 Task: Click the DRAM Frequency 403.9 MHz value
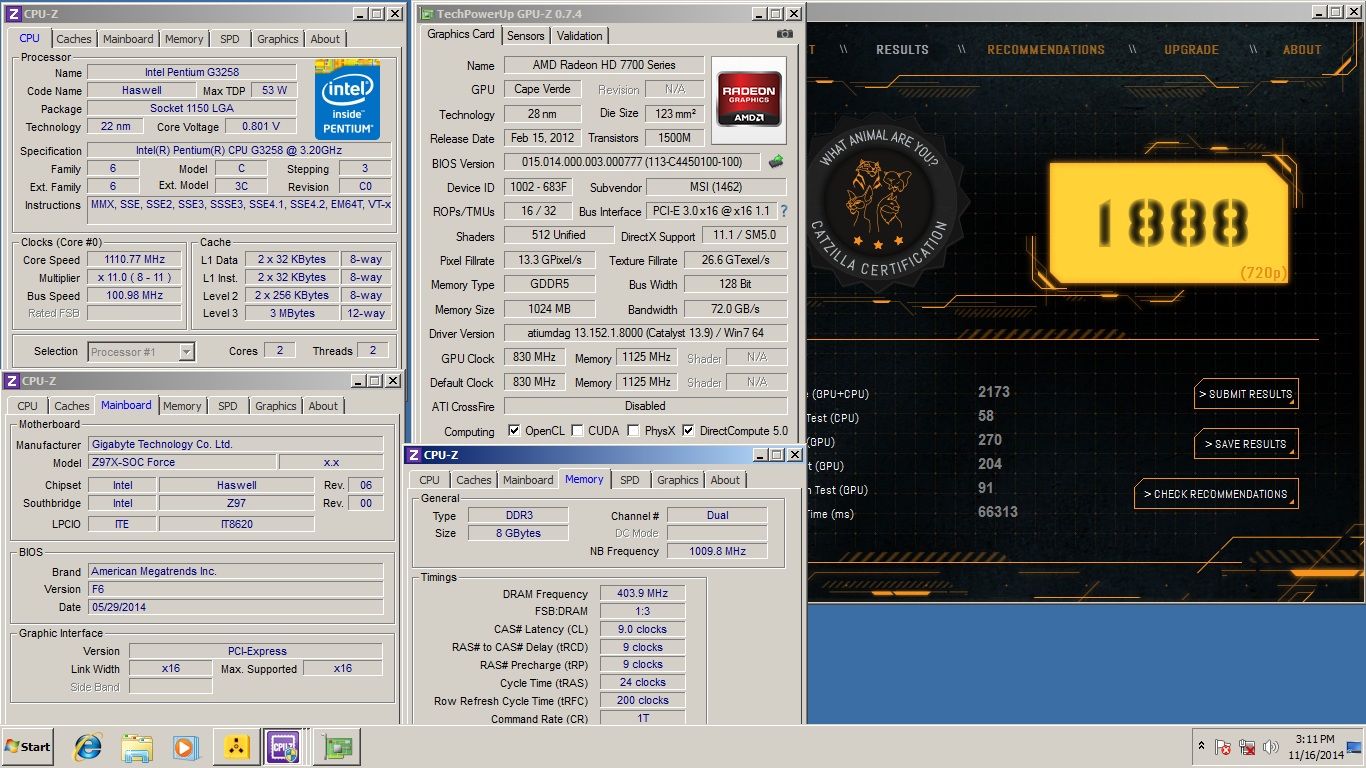click(x=642, y=594)
